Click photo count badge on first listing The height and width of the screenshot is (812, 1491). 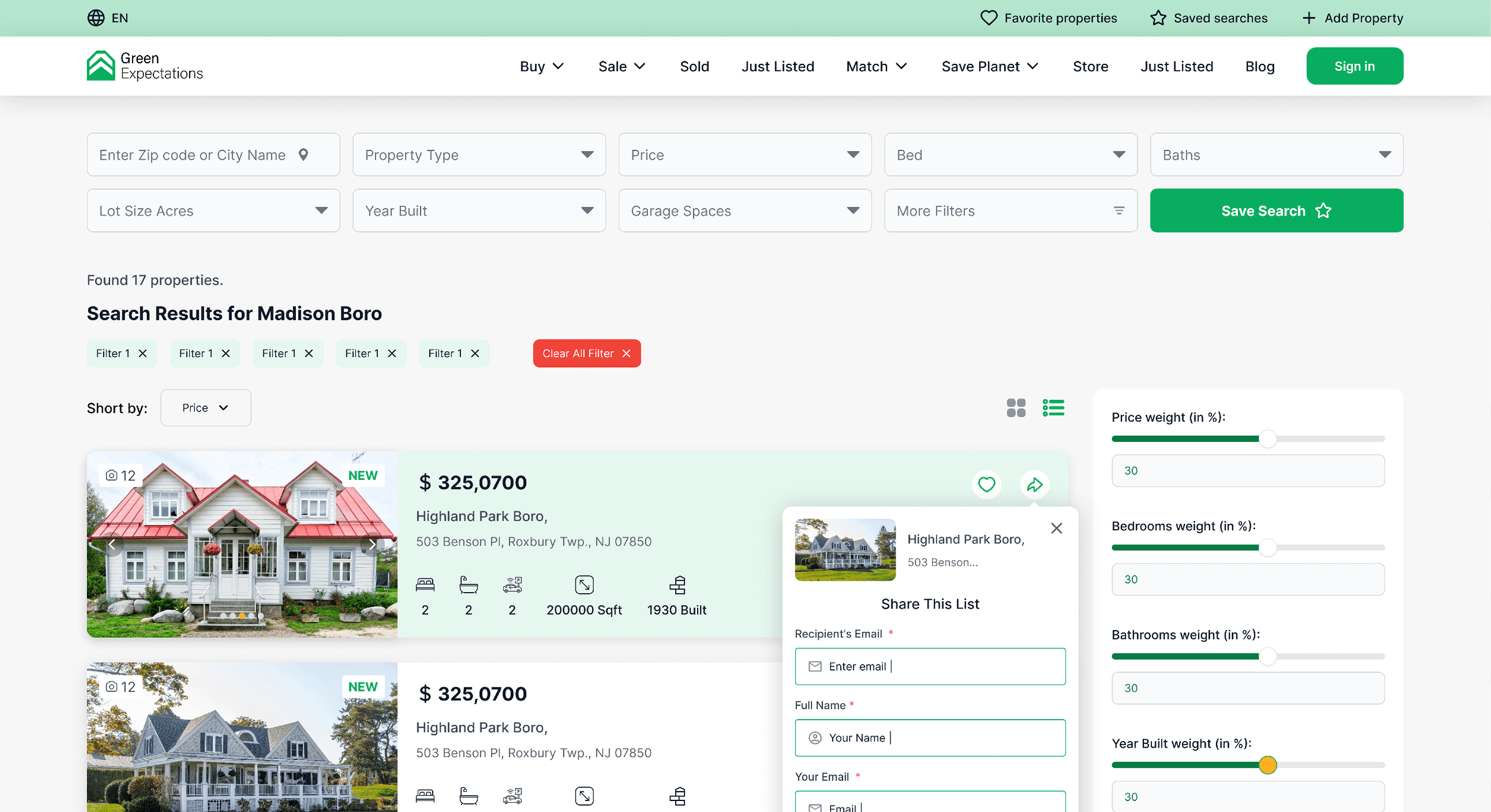coord(120,475)
